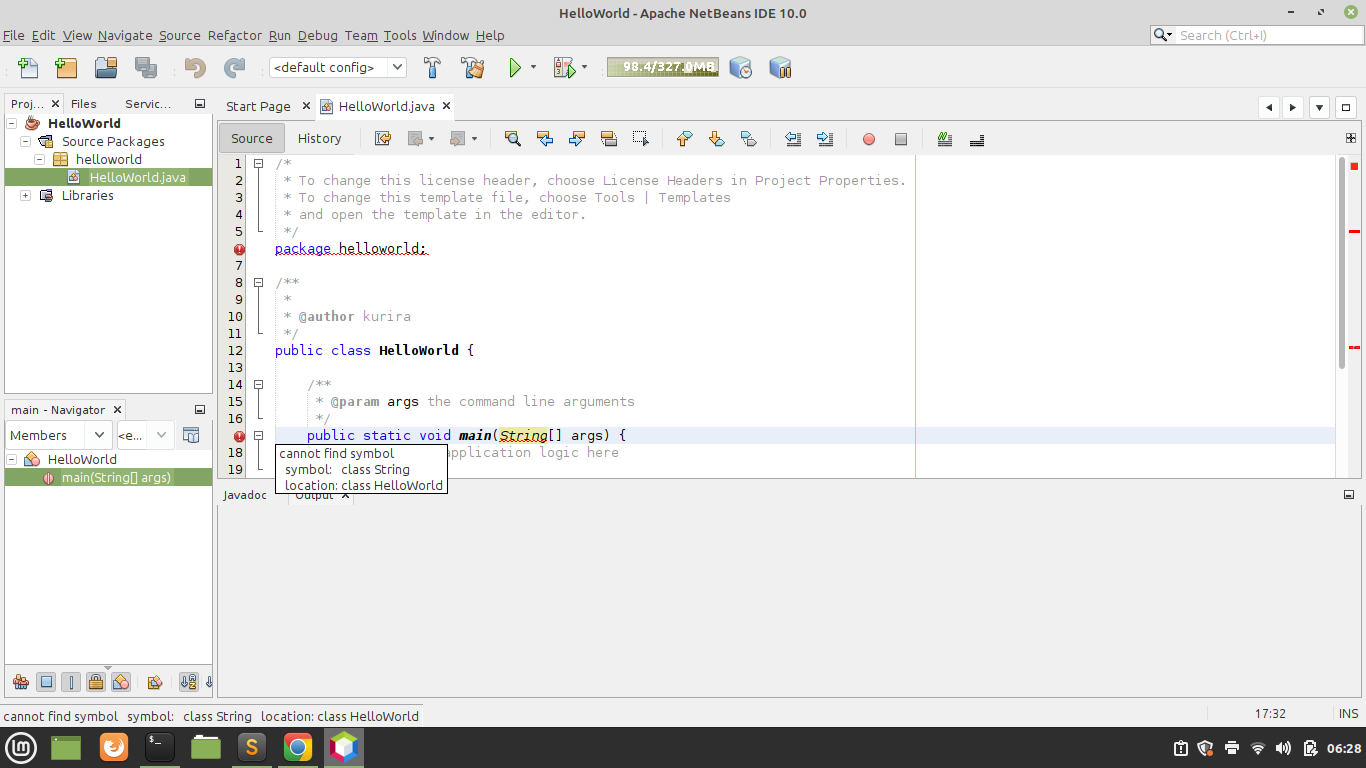Open a project with the folder icon
The image size is (1366, 768).
tap(106, 68)
